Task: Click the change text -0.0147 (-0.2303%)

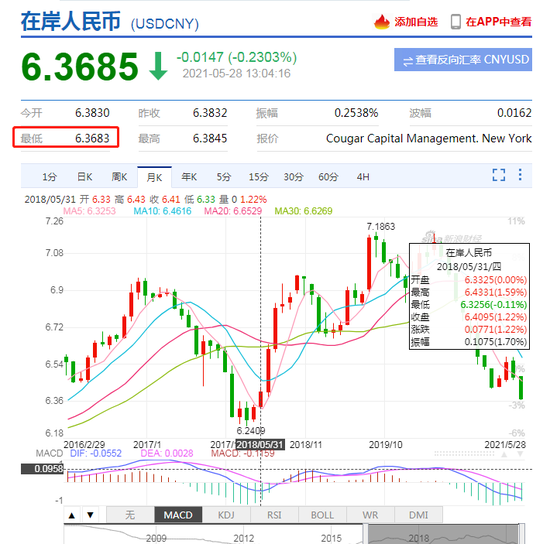Action: [236, 57]
